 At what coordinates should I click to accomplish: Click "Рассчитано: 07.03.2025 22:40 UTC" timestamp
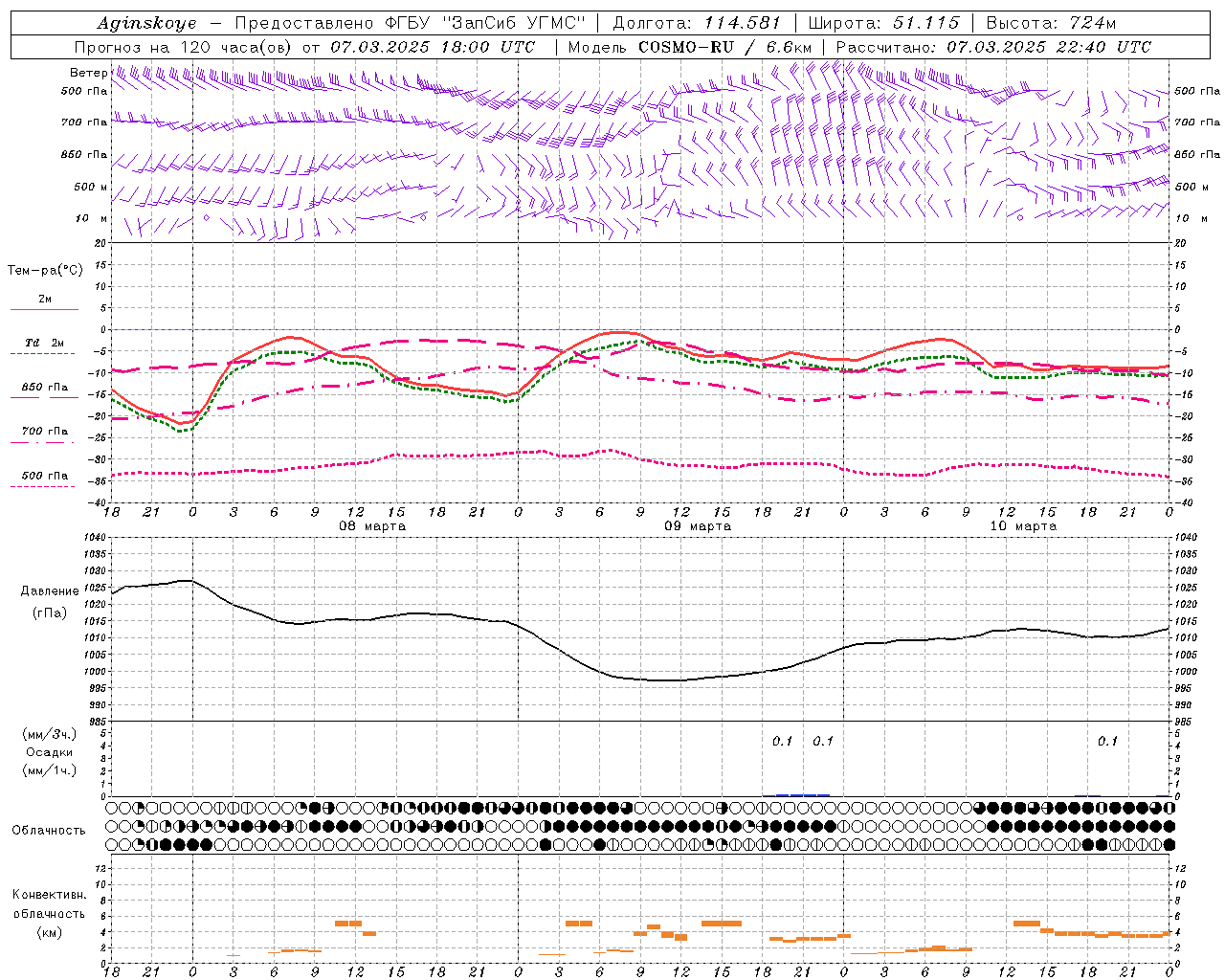point(993,47)
